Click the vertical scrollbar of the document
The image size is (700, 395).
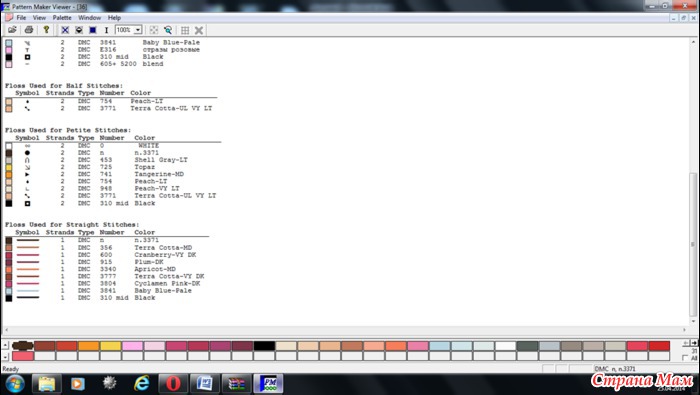pos(693,182)
